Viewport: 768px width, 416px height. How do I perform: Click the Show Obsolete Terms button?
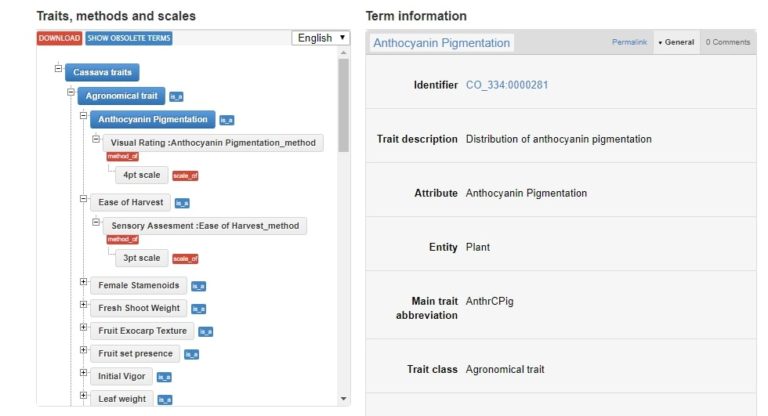[x=129, y=38]
